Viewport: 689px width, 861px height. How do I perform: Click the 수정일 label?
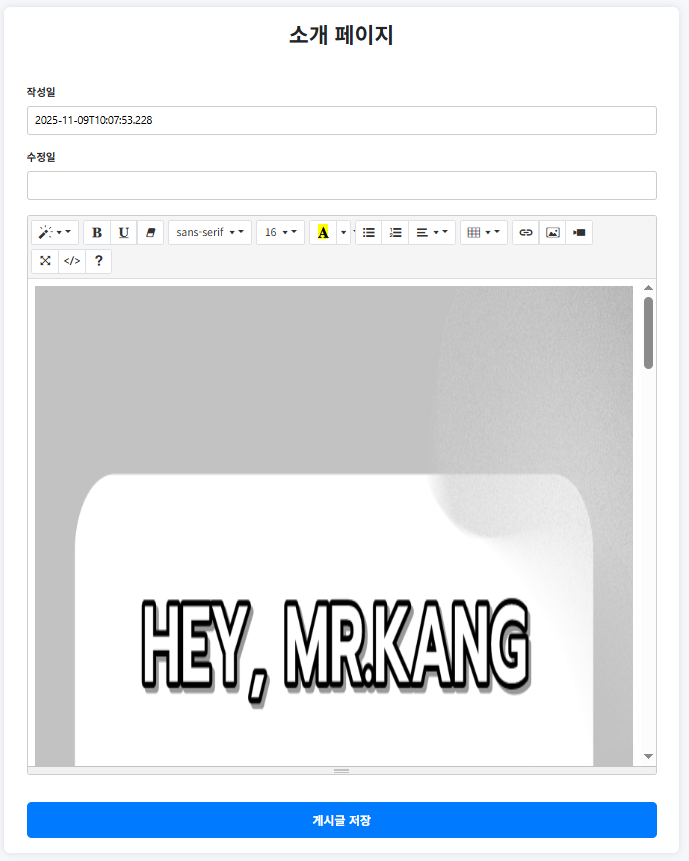coord(41,157)
